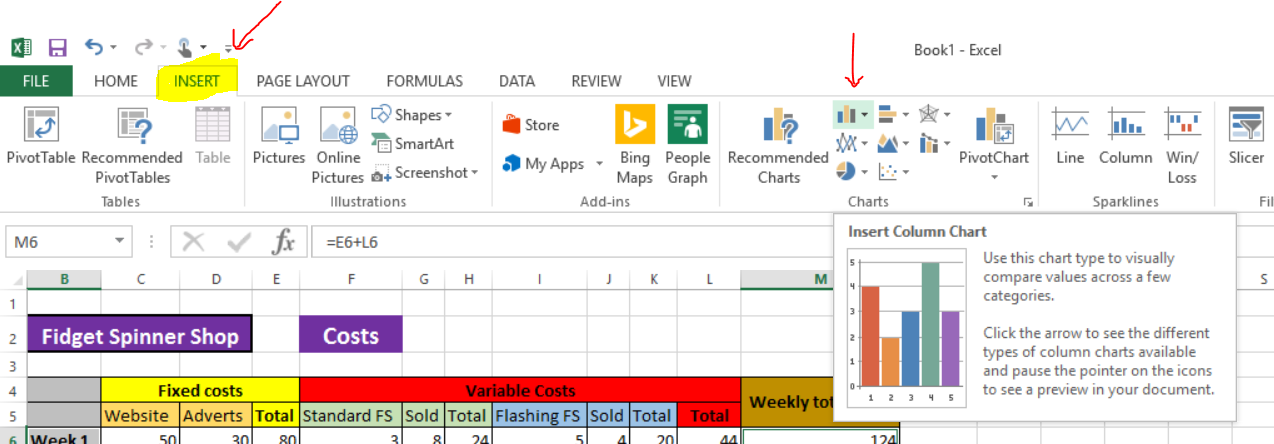The height and width of the screenshot is (444, 1274).
Task: Expand the Shapes dropdown
Action: 447,115
